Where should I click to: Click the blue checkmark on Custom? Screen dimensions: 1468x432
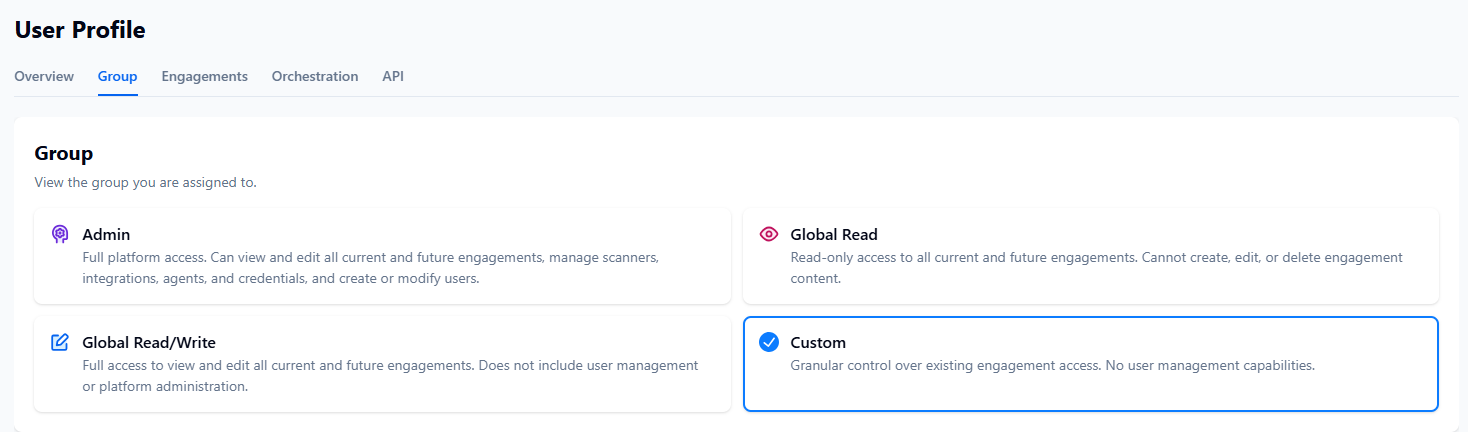(768, 342)
